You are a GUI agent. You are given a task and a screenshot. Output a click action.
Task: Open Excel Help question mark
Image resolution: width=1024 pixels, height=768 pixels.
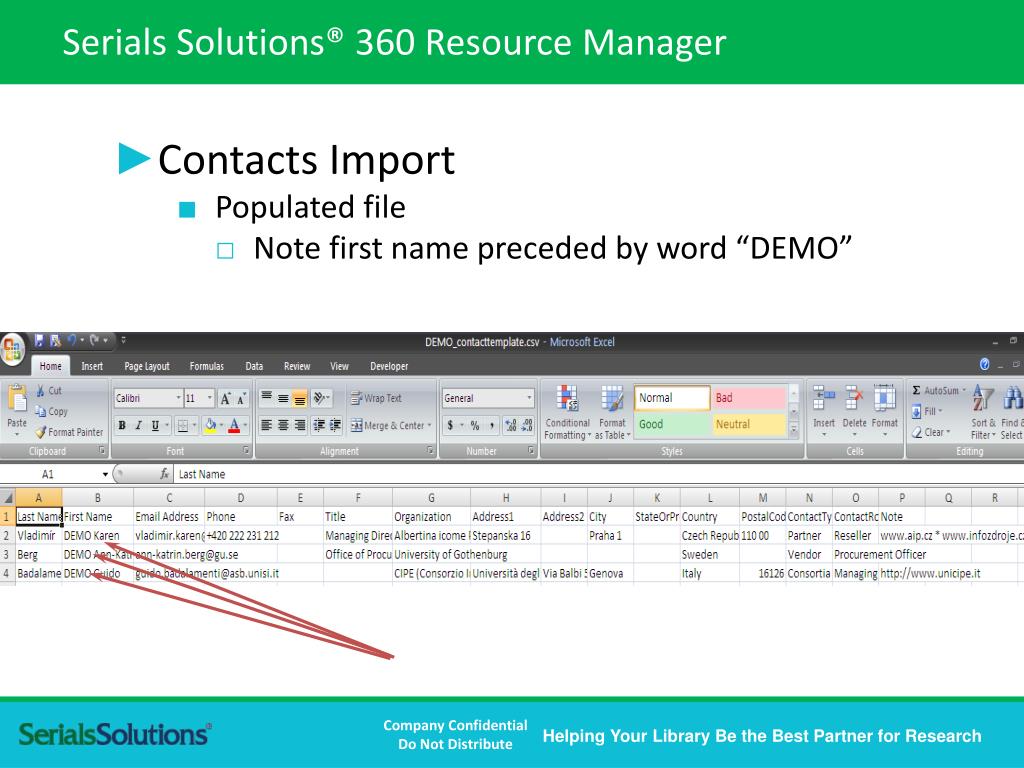pyautogui.click(x=984, y=365)
